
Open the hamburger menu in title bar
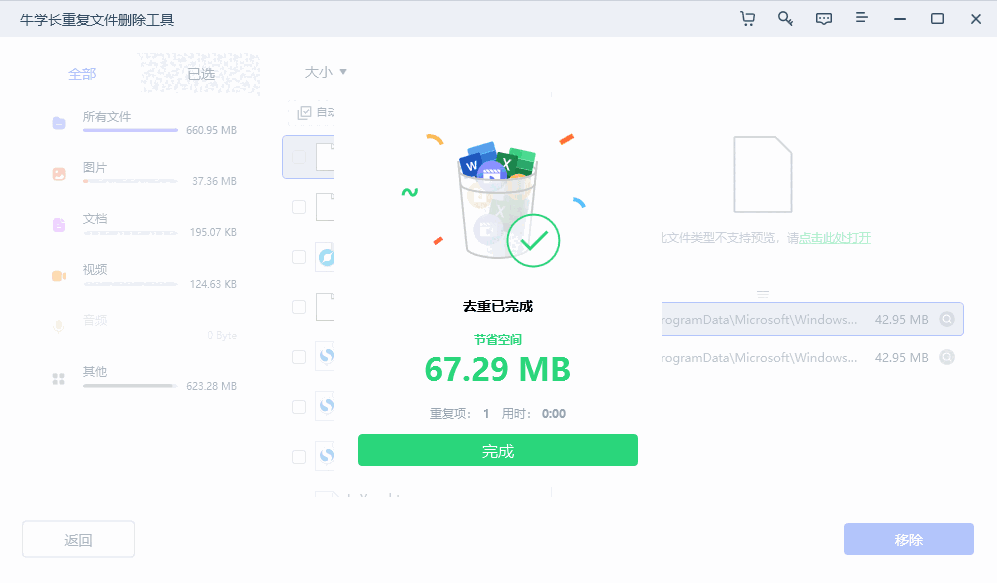click(x=861, y=18)
